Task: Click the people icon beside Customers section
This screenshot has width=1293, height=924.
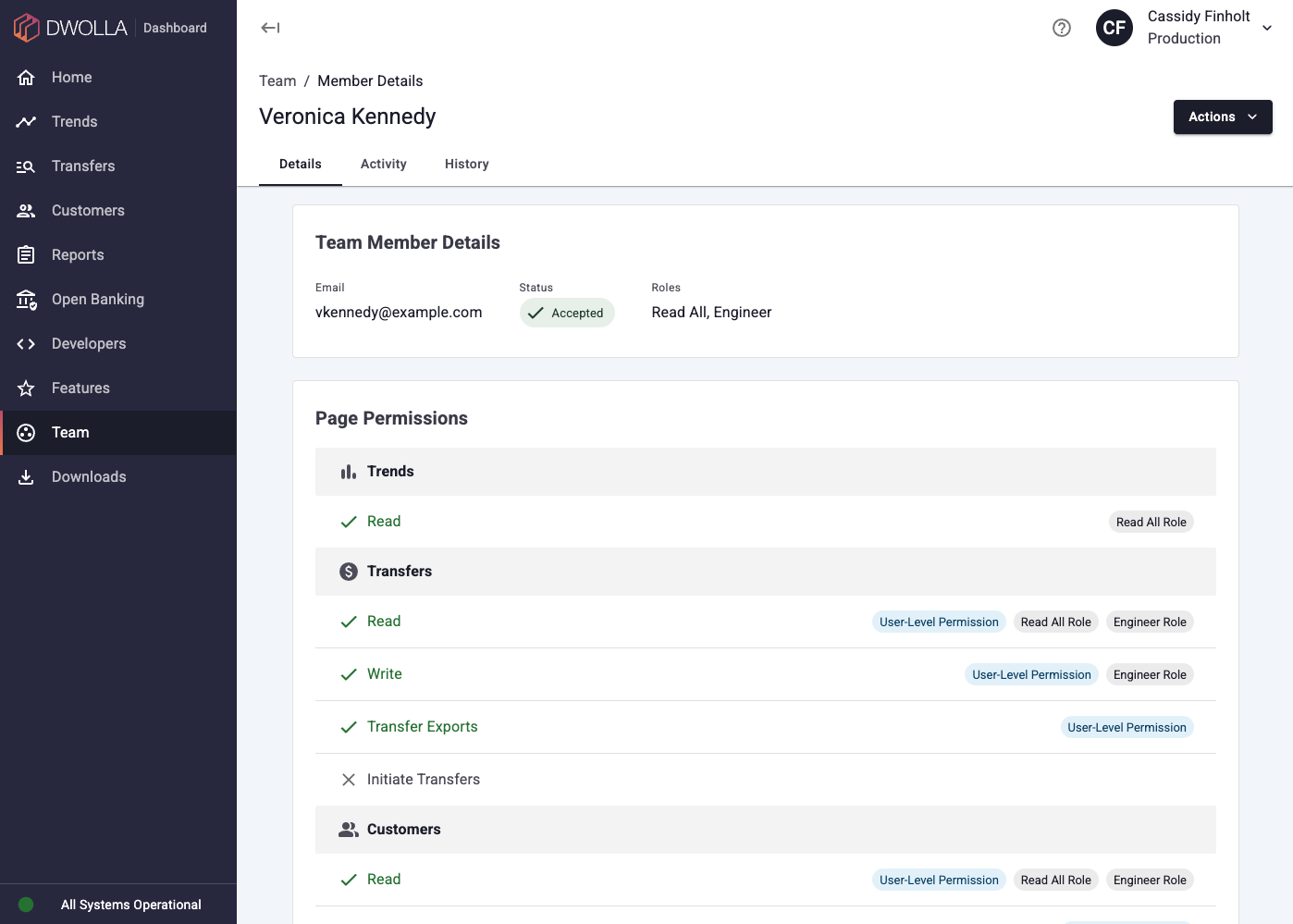Action: [x=349, y=830]
